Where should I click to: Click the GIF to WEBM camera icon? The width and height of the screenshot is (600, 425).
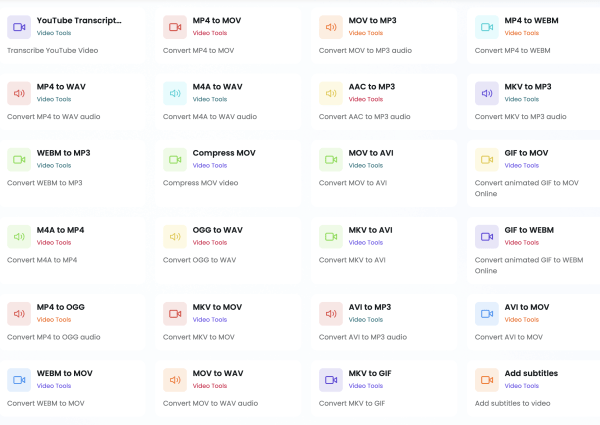pos(487,237)
